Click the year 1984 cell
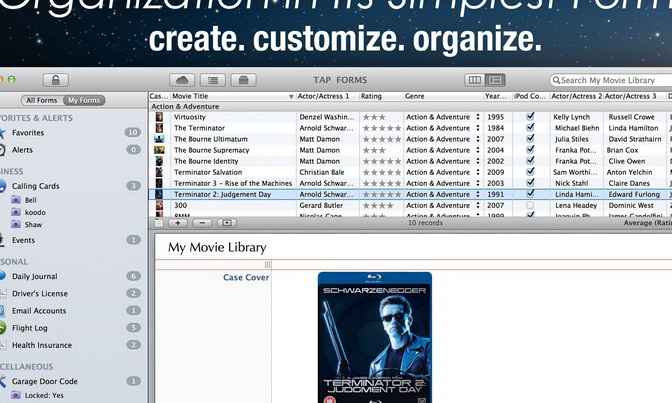Image resolution: width=672 pixels, height=403 pixels. coord(495,128)
